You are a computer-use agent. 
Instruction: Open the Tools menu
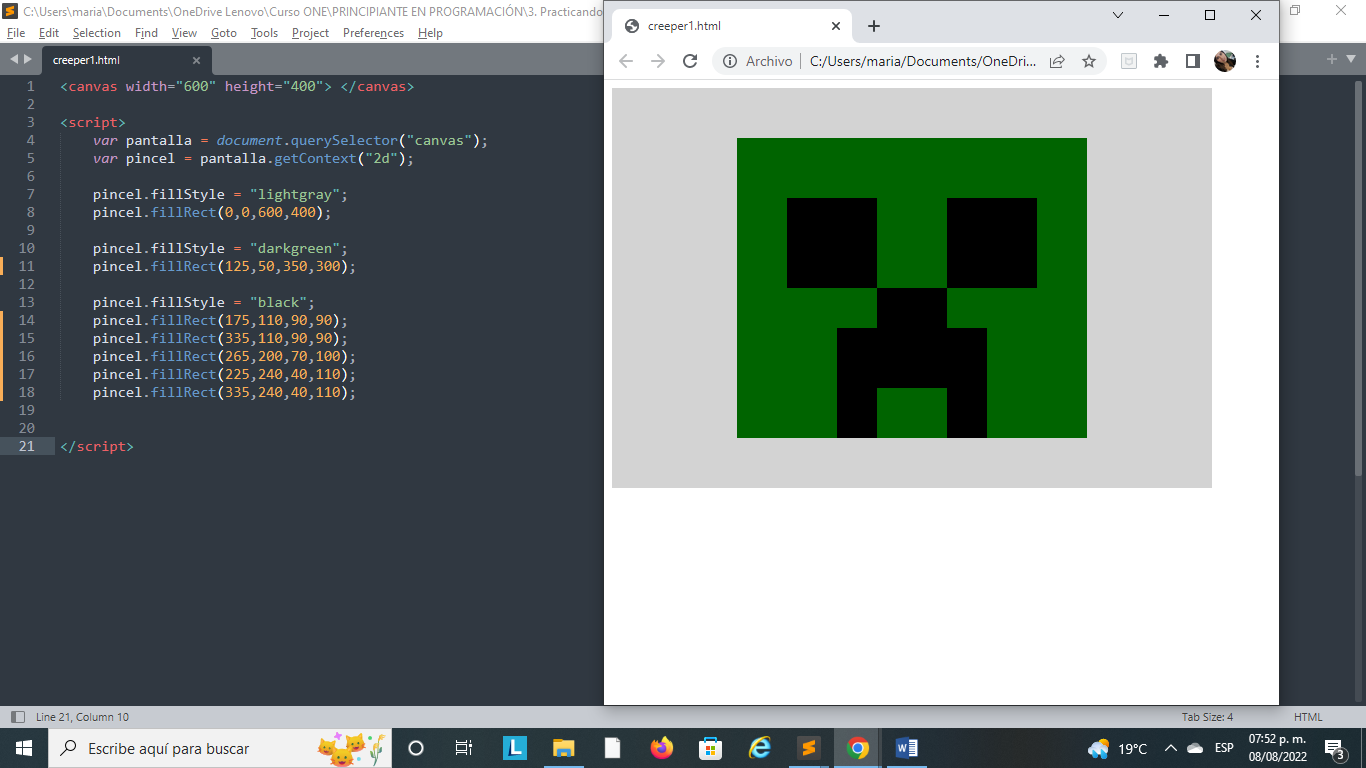[264, 33]
